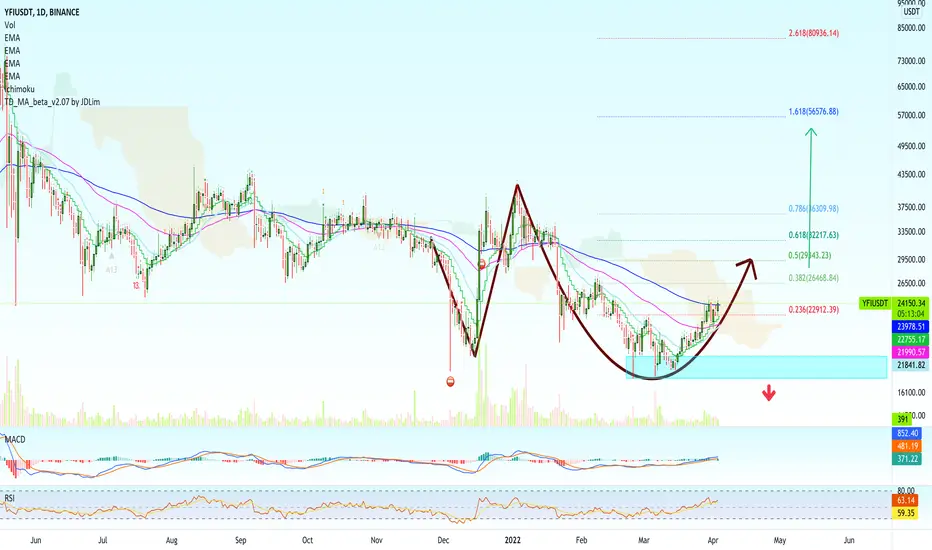
Task: Click the orange MACD signal label 481.19
Action: point(908,446)
